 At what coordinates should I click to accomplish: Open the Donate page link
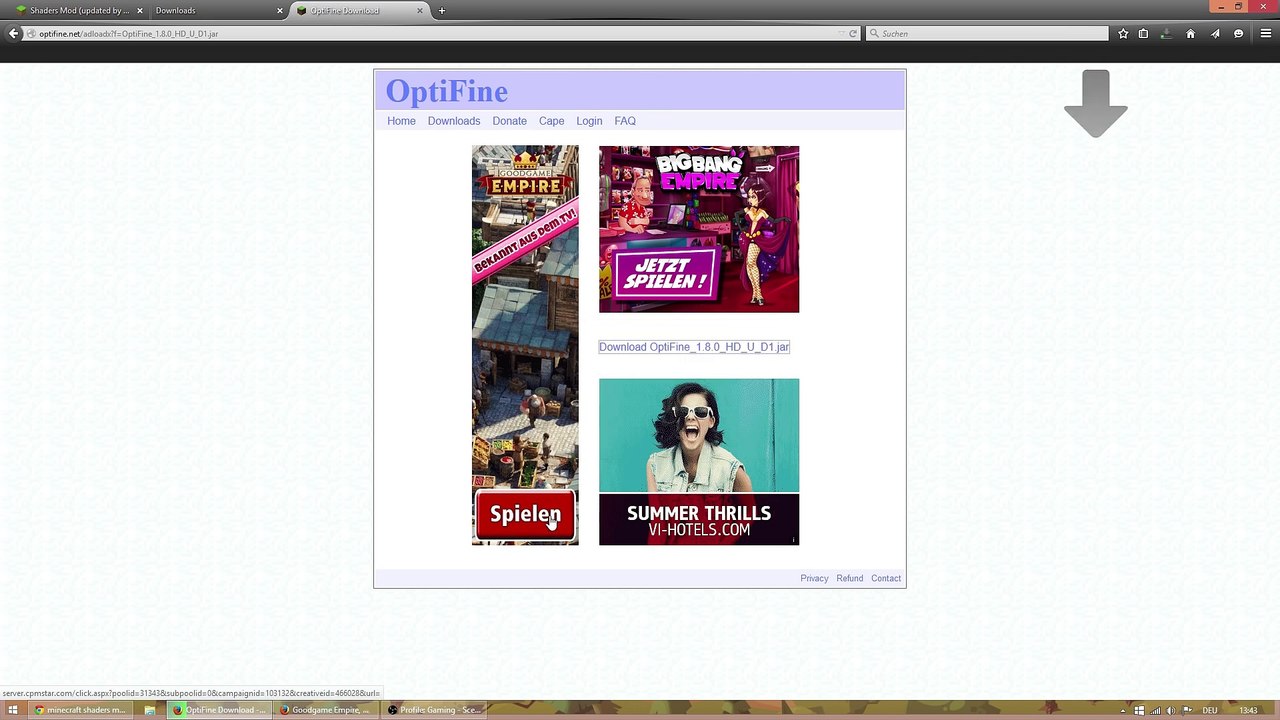tap(509, 121)
